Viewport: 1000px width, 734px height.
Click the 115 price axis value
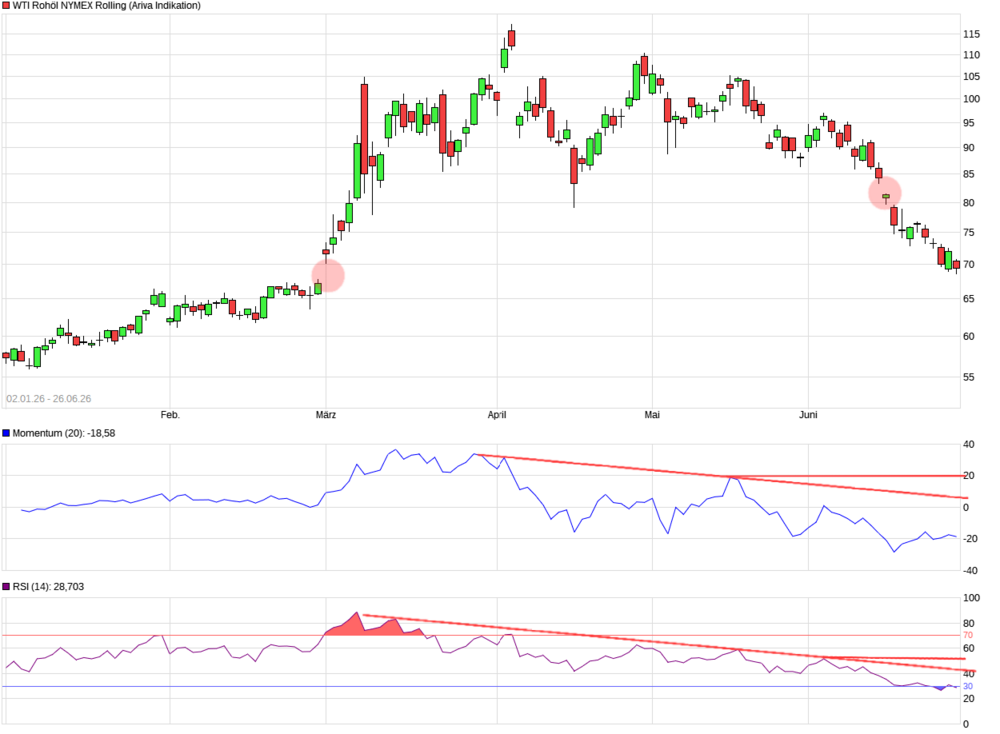(x=971, y=34)
